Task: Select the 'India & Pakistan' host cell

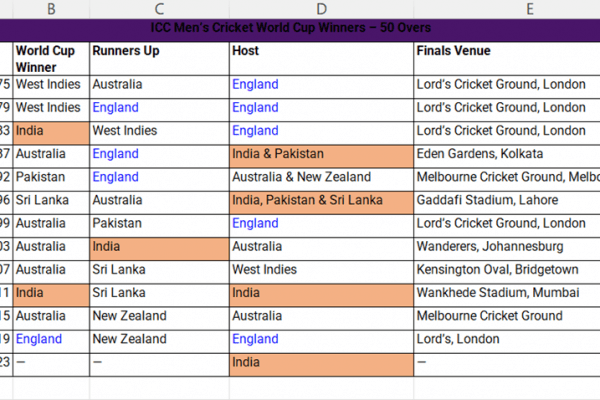Action: pyautogui.click(x=321, y=157)
